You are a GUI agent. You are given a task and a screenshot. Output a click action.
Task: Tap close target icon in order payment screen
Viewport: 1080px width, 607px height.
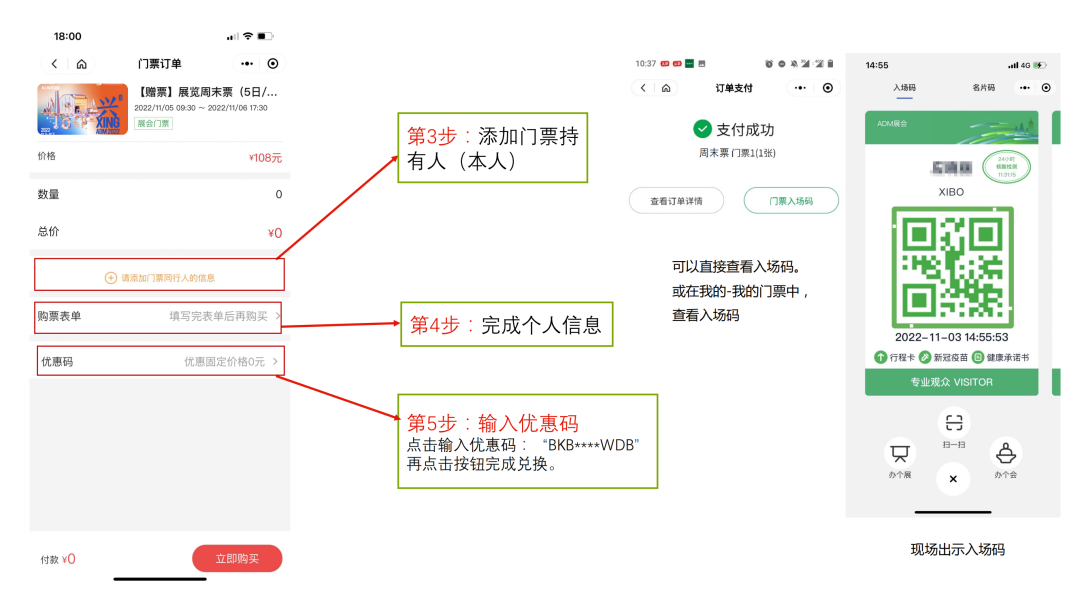coord(828,88)
